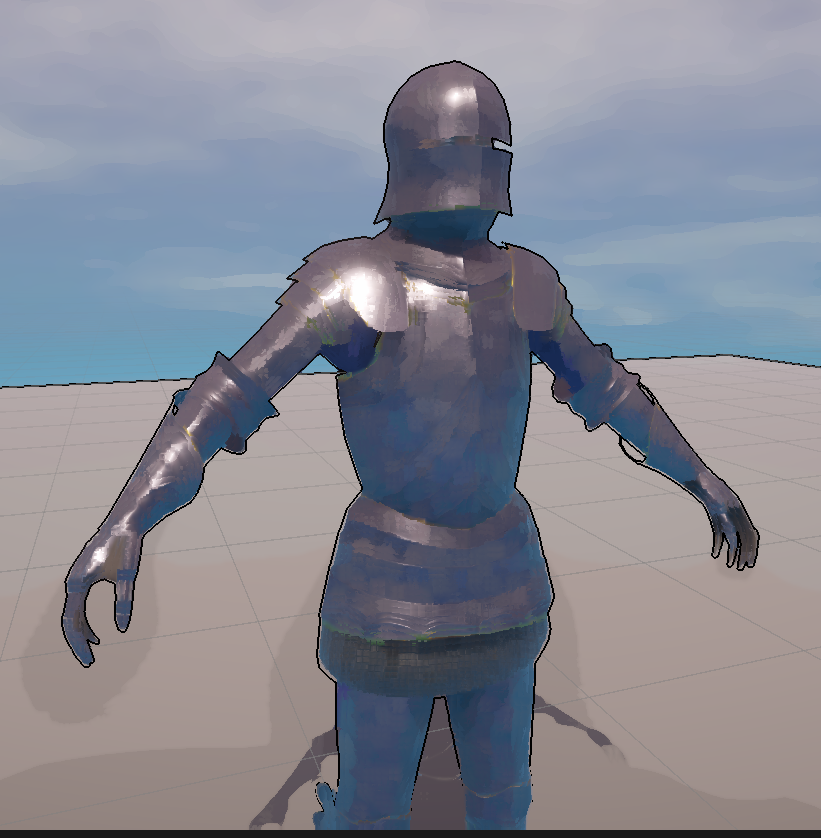
Task: Click the dark chainmail hem under the skirt
Action: (435, 665)
